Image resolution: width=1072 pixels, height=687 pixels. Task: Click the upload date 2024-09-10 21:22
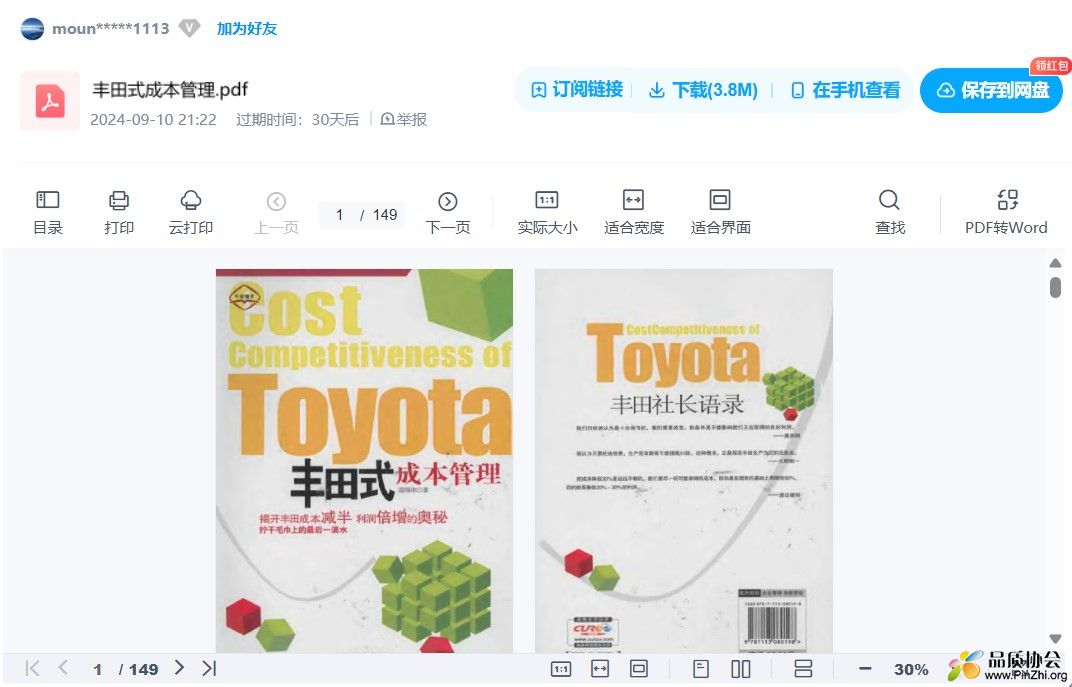pos(153,120)
